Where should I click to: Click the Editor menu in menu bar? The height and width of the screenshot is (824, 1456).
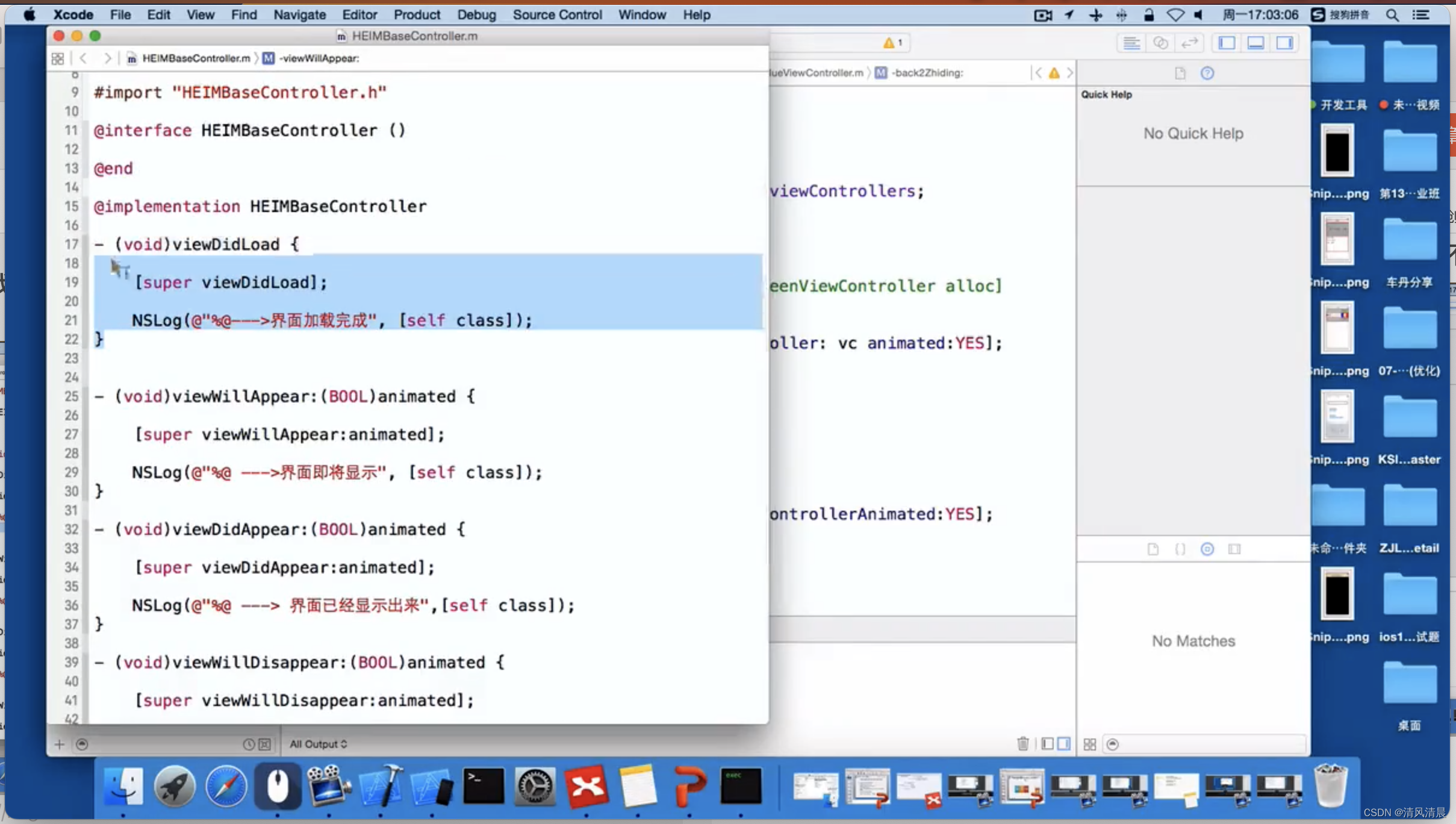[x=358, y=14]
